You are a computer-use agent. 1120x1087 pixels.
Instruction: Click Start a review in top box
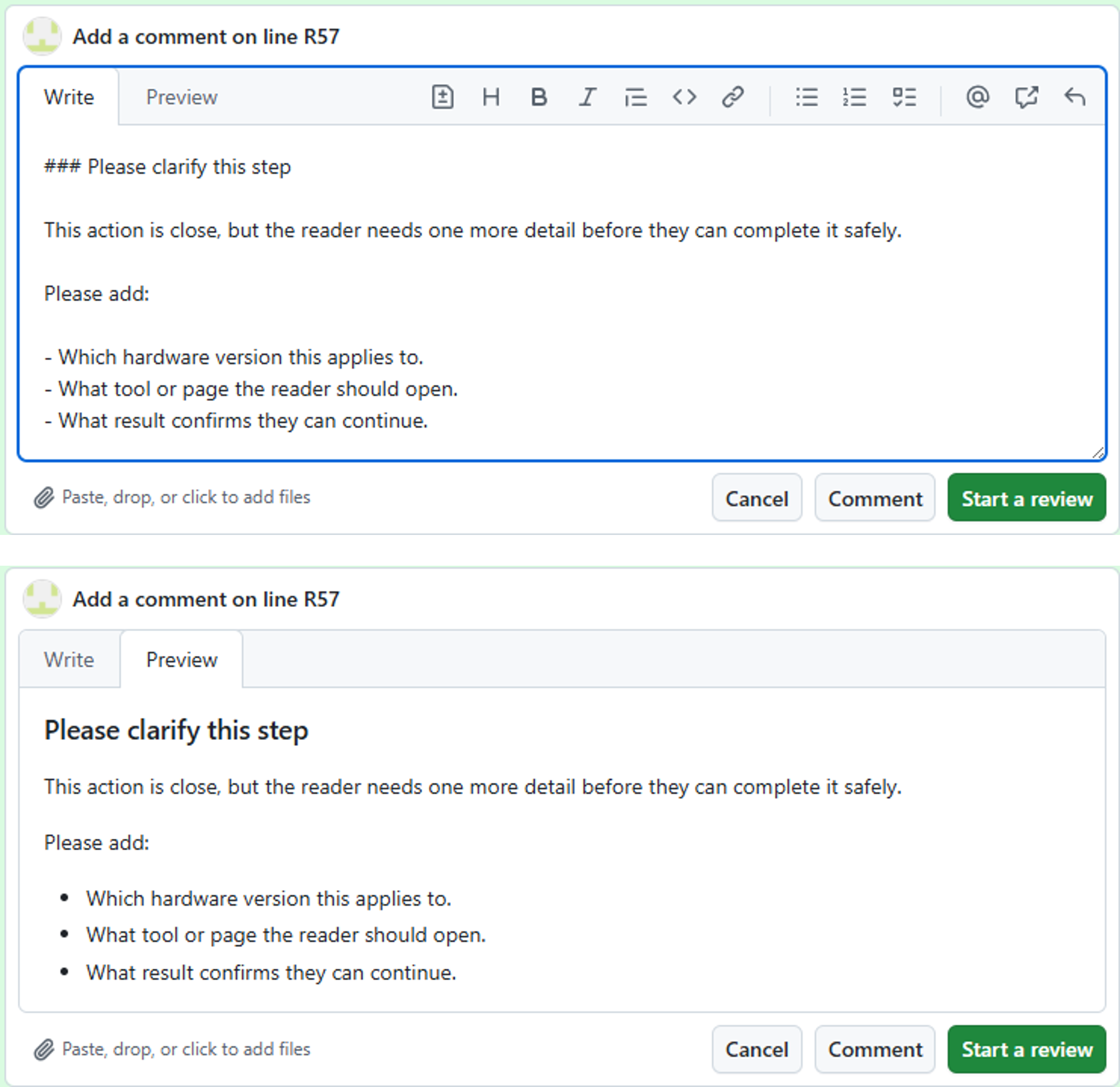pos(1027,498)
